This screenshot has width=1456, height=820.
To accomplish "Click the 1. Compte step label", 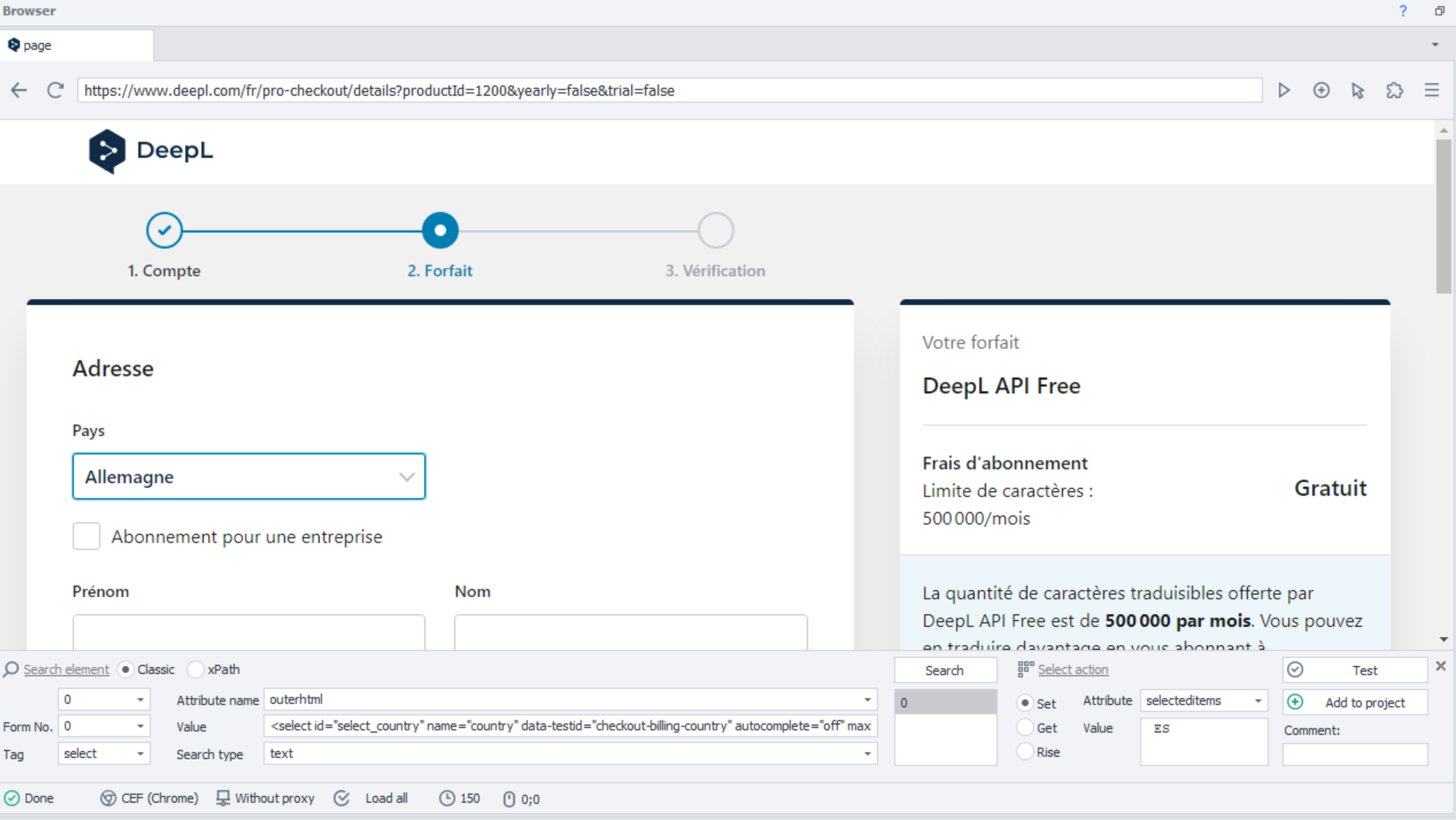I will coord(164,271).
